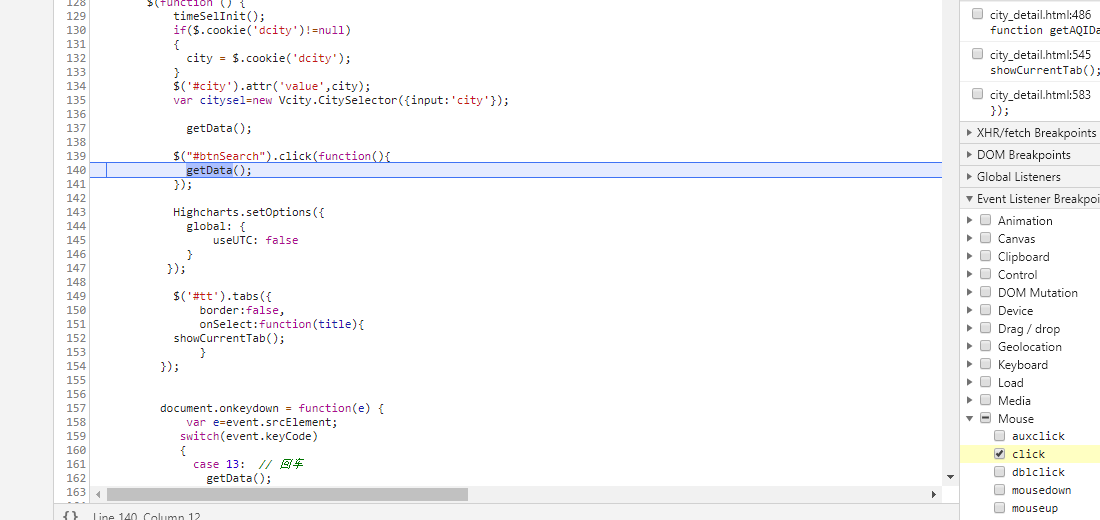Image resolution: width=1100 pixels, height=520 pixels.
Task: Expand the Control event category arrow
Action: pos(970,274)
